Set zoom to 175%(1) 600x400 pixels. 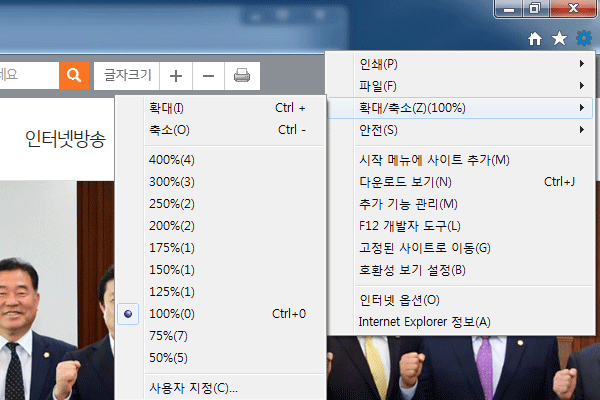(x=221, y=248)
